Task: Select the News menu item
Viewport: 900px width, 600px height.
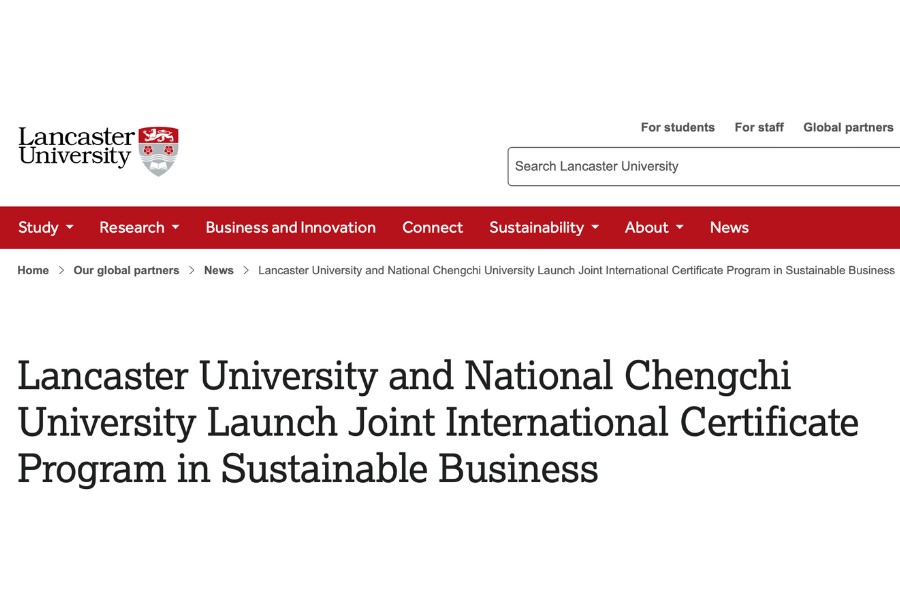Action: (729, 227)
